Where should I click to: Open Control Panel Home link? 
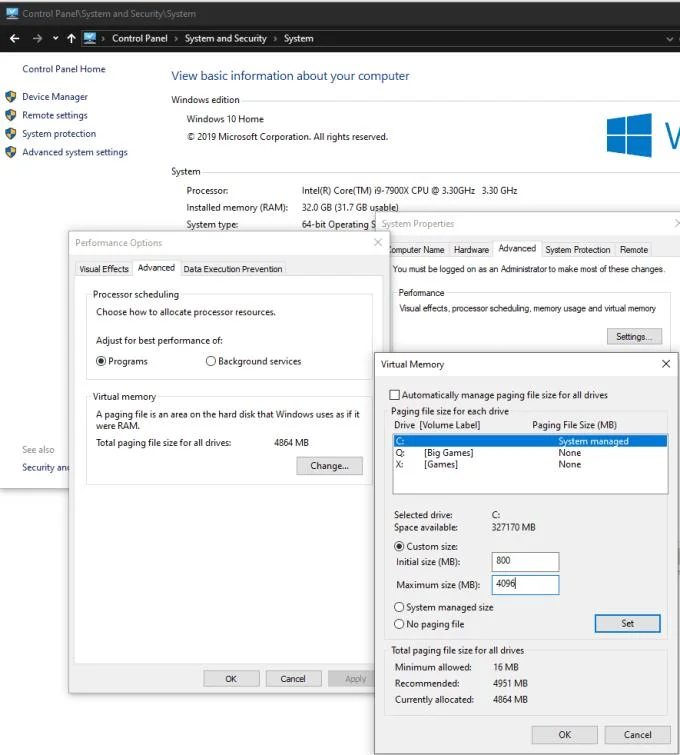(x=64, y=69)
